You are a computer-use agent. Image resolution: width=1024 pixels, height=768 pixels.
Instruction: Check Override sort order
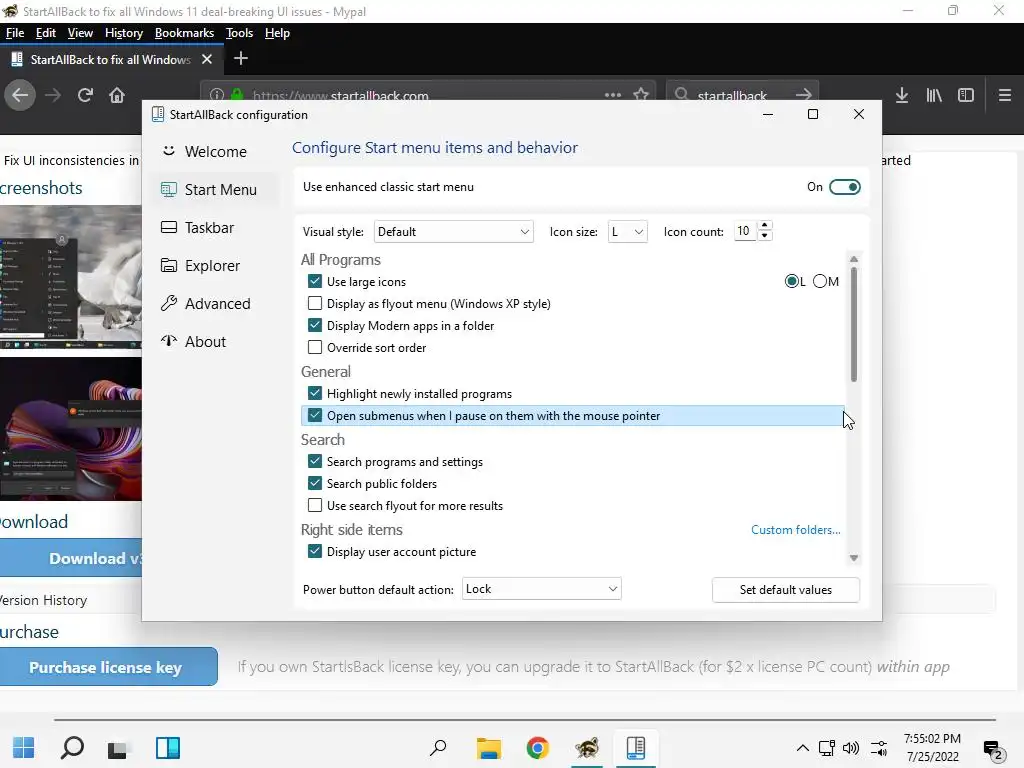(x=315, y=347)
